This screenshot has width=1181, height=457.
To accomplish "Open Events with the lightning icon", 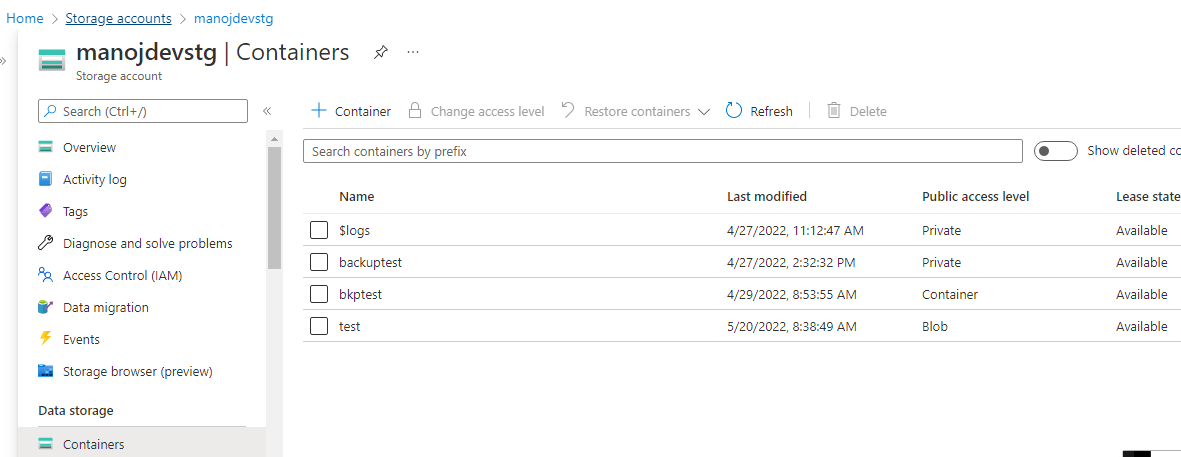I will pos(80,340).
